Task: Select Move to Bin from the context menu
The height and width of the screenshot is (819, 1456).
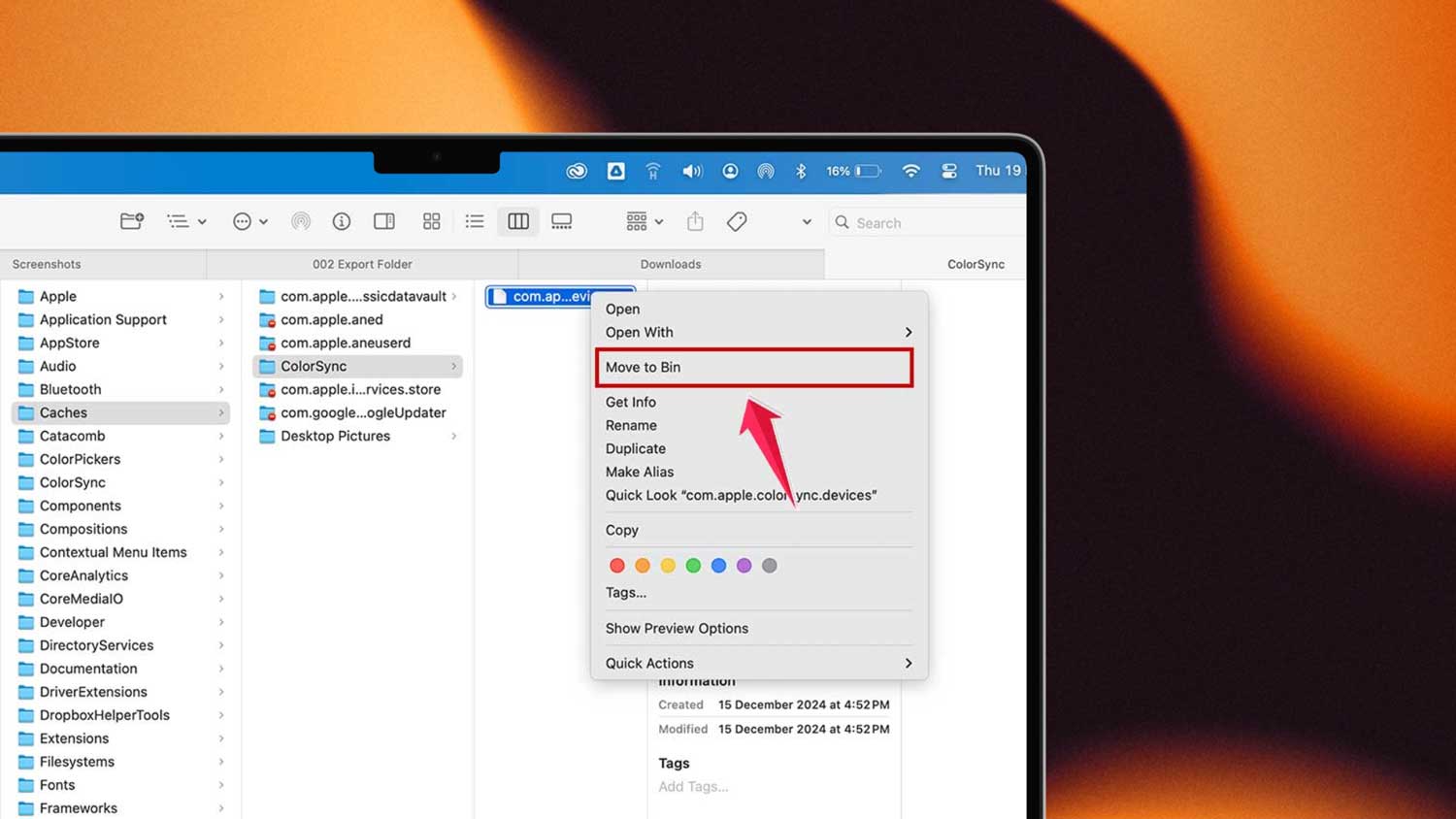Action: [x=755, y=367]
